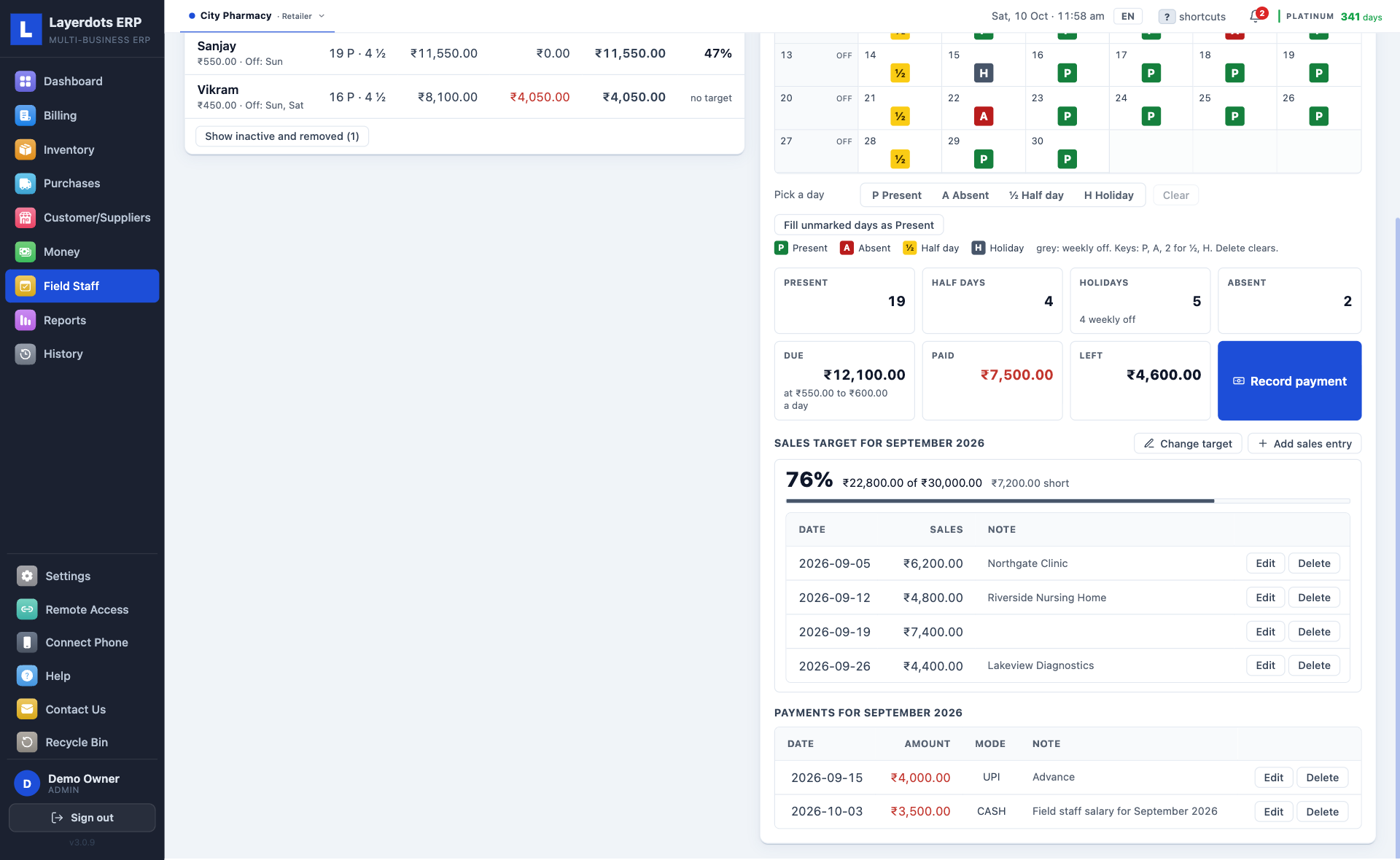Viewport: 1400px width, 860px height.
Task: Open the Dashboard sidebar icon
Action: 26,82
